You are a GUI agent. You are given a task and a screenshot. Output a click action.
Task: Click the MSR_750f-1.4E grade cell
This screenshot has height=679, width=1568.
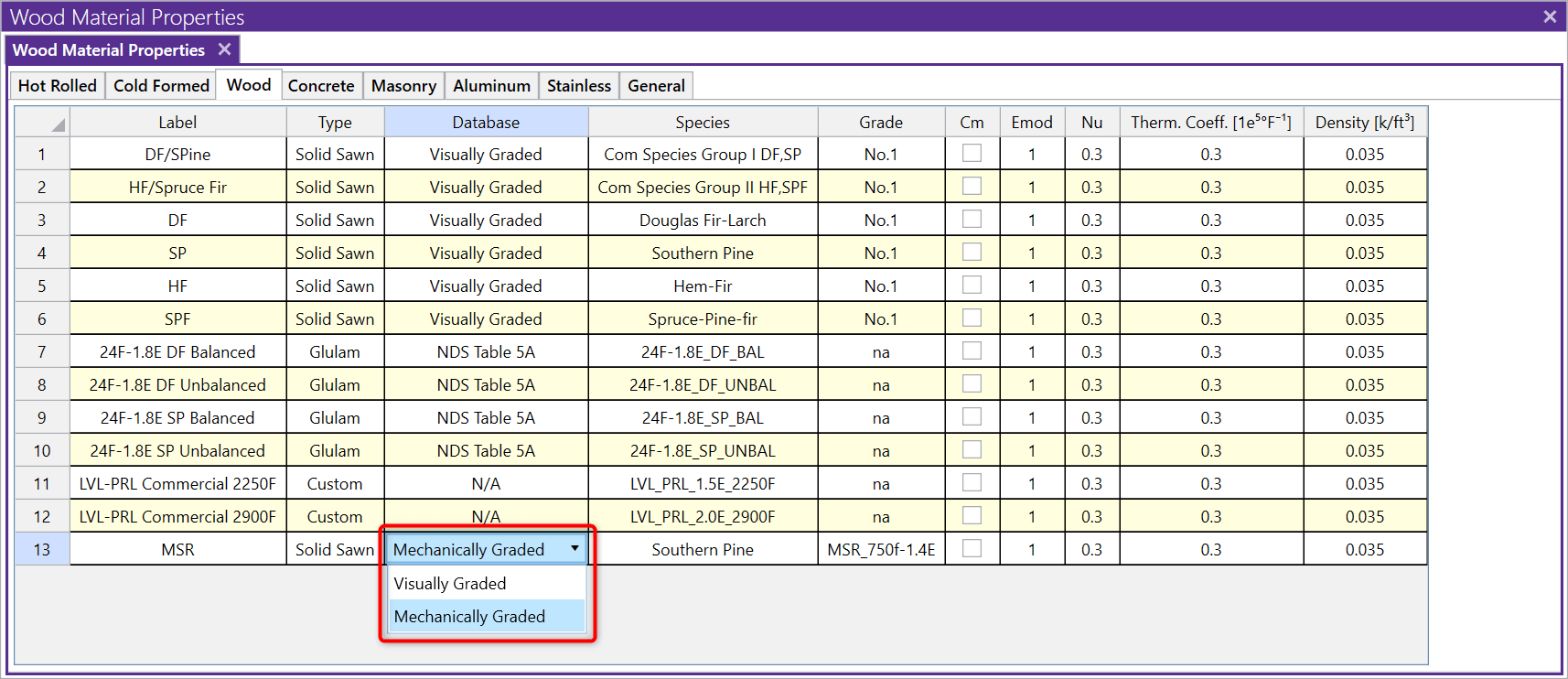(x=881, y=550)
